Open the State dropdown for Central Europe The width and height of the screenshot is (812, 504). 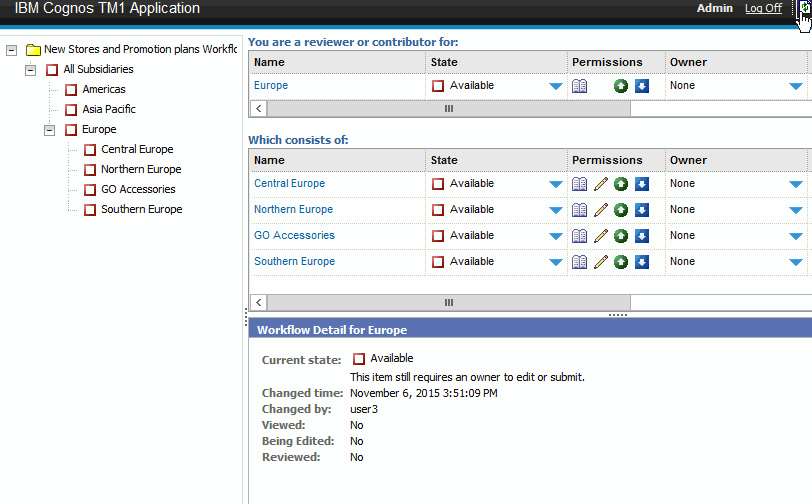click(555, 184)
